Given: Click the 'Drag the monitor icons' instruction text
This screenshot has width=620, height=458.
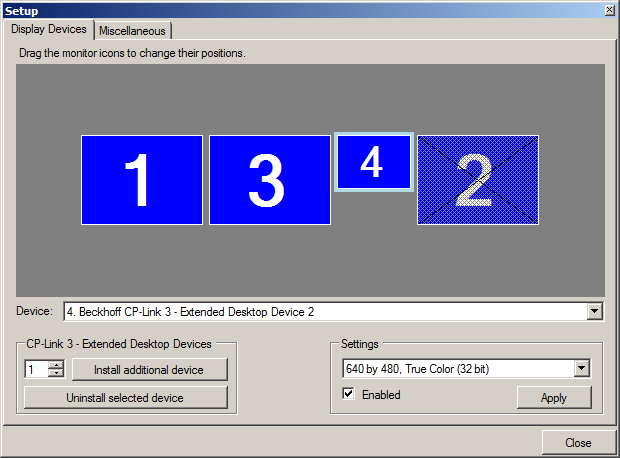Looking at the screenshot, I should 132,53.
